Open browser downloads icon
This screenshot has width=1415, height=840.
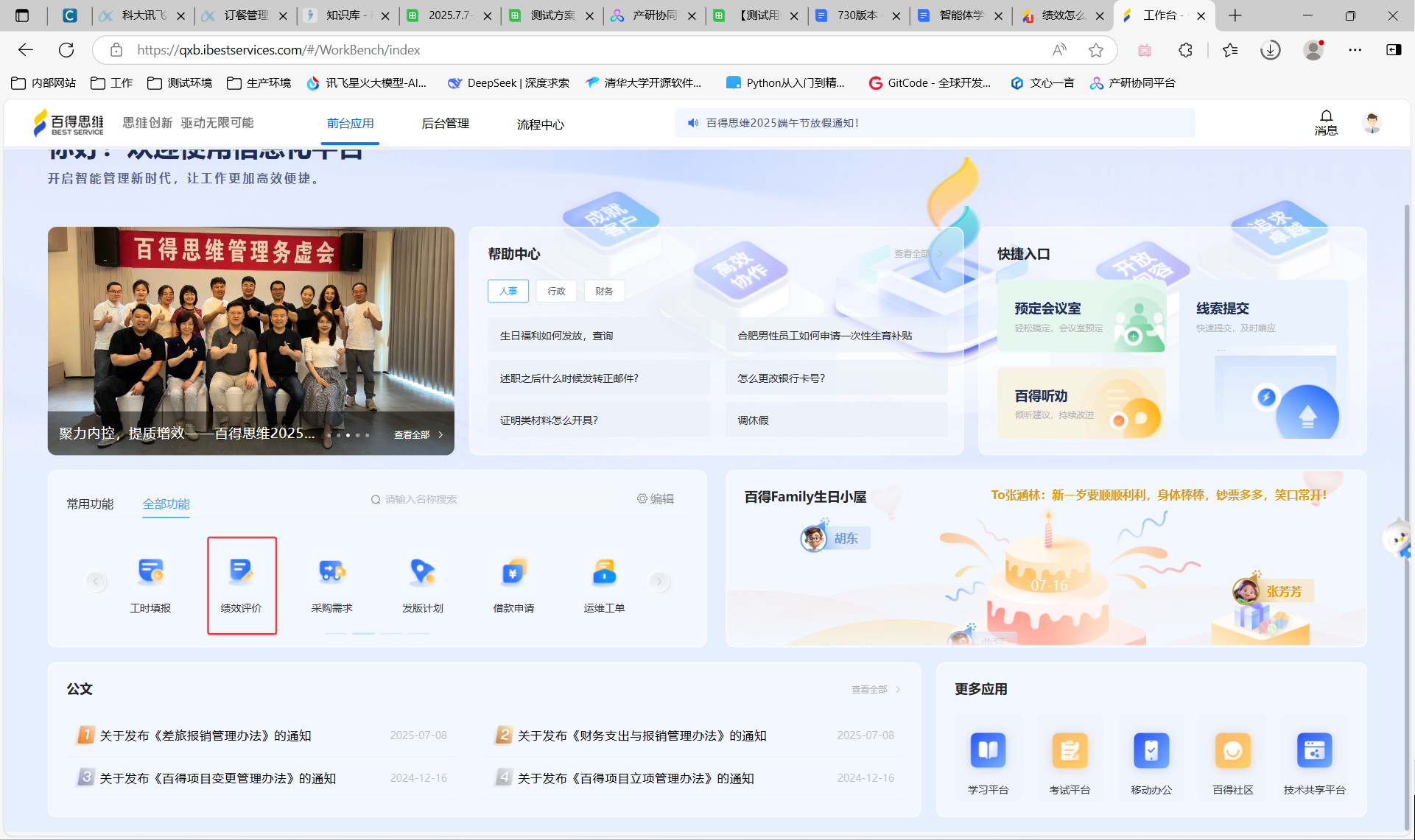tap(1271, 50)
